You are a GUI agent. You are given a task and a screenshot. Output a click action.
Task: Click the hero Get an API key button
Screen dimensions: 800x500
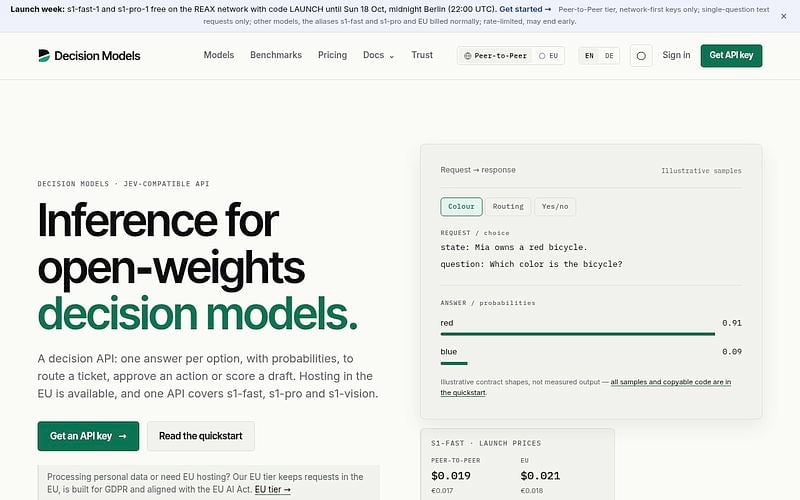88,436
